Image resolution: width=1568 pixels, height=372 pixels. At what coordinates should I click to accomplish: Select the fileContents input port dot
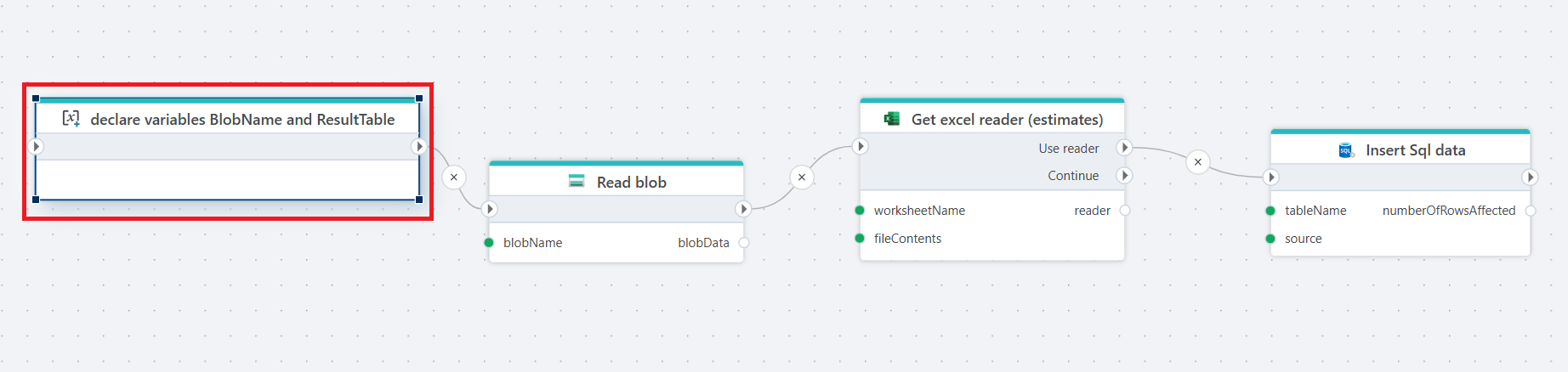(x=860, y=239)
